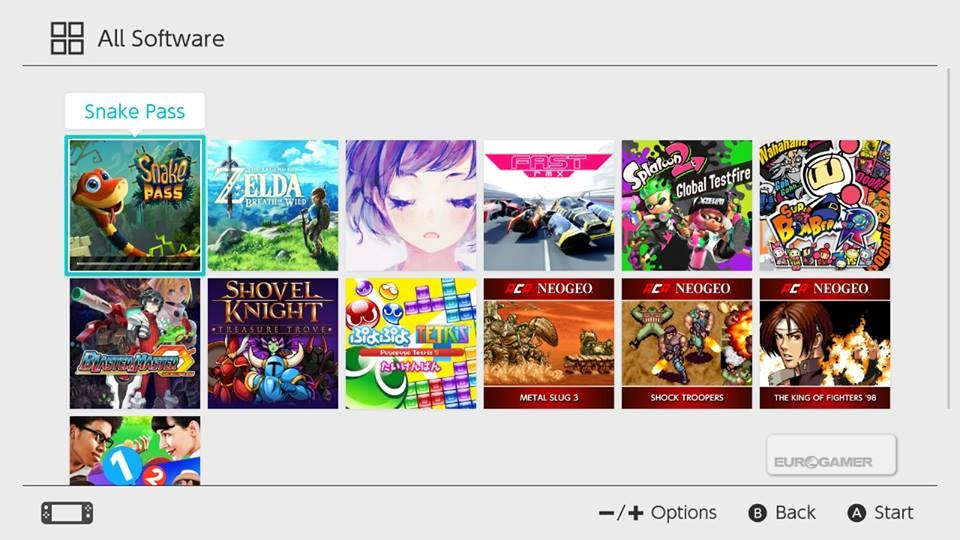This screenshot has height=540, width=960.
Task: Open ACA NeoGeo Metal Slug 3
Action: (x=549, y=343)
